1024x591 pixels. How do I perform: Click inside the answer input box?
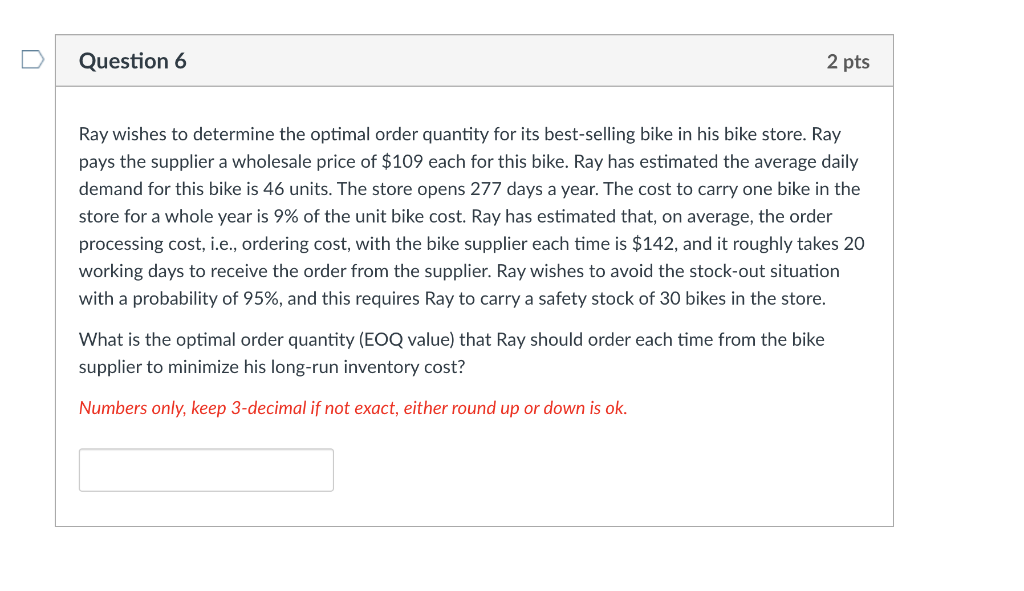(205, 469)
